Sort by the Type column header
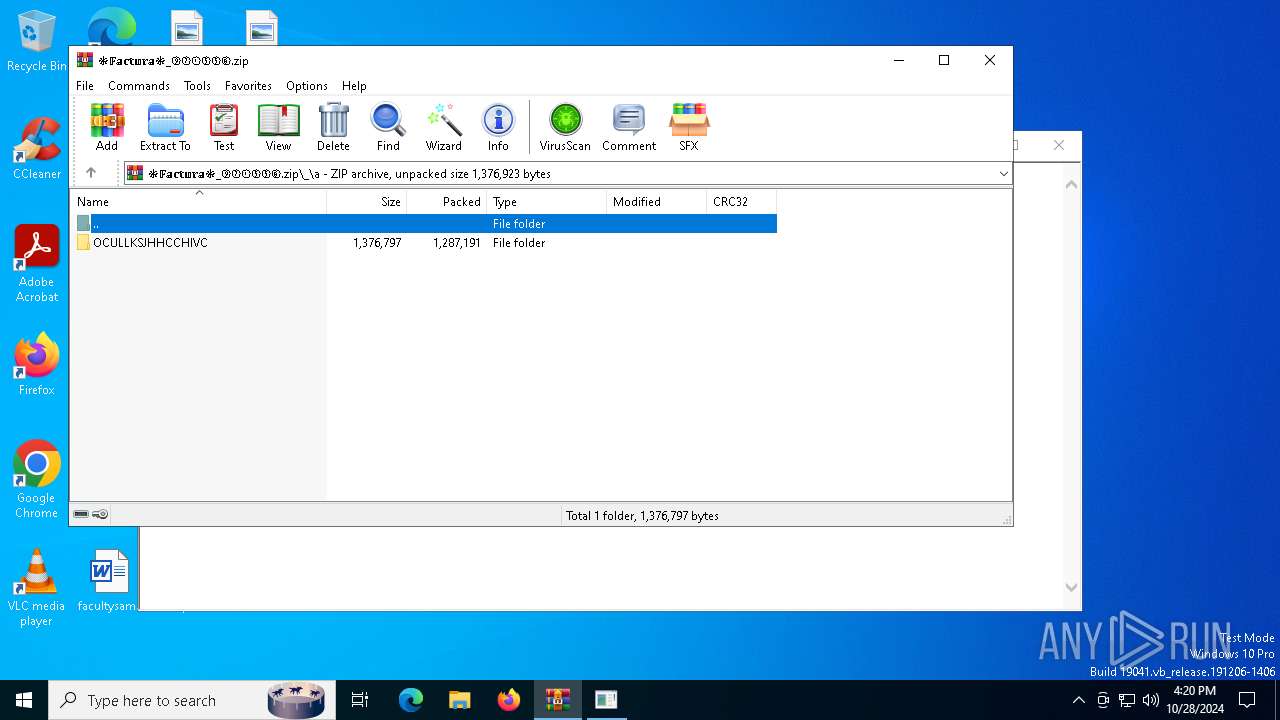The width and height of the screenshot is (1280, 720). [x=547, y=202]
